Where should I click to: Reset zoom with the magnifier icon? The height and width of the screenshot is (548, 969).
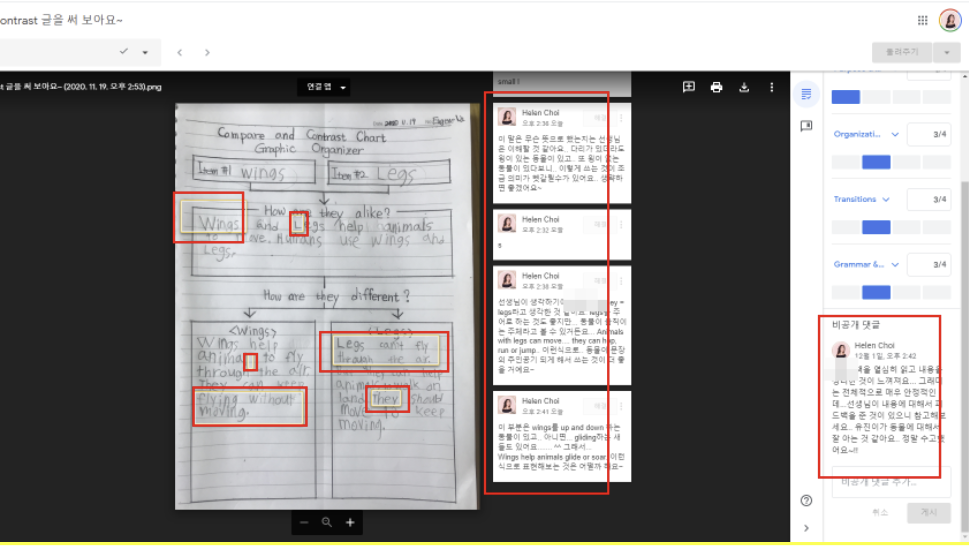326,523
